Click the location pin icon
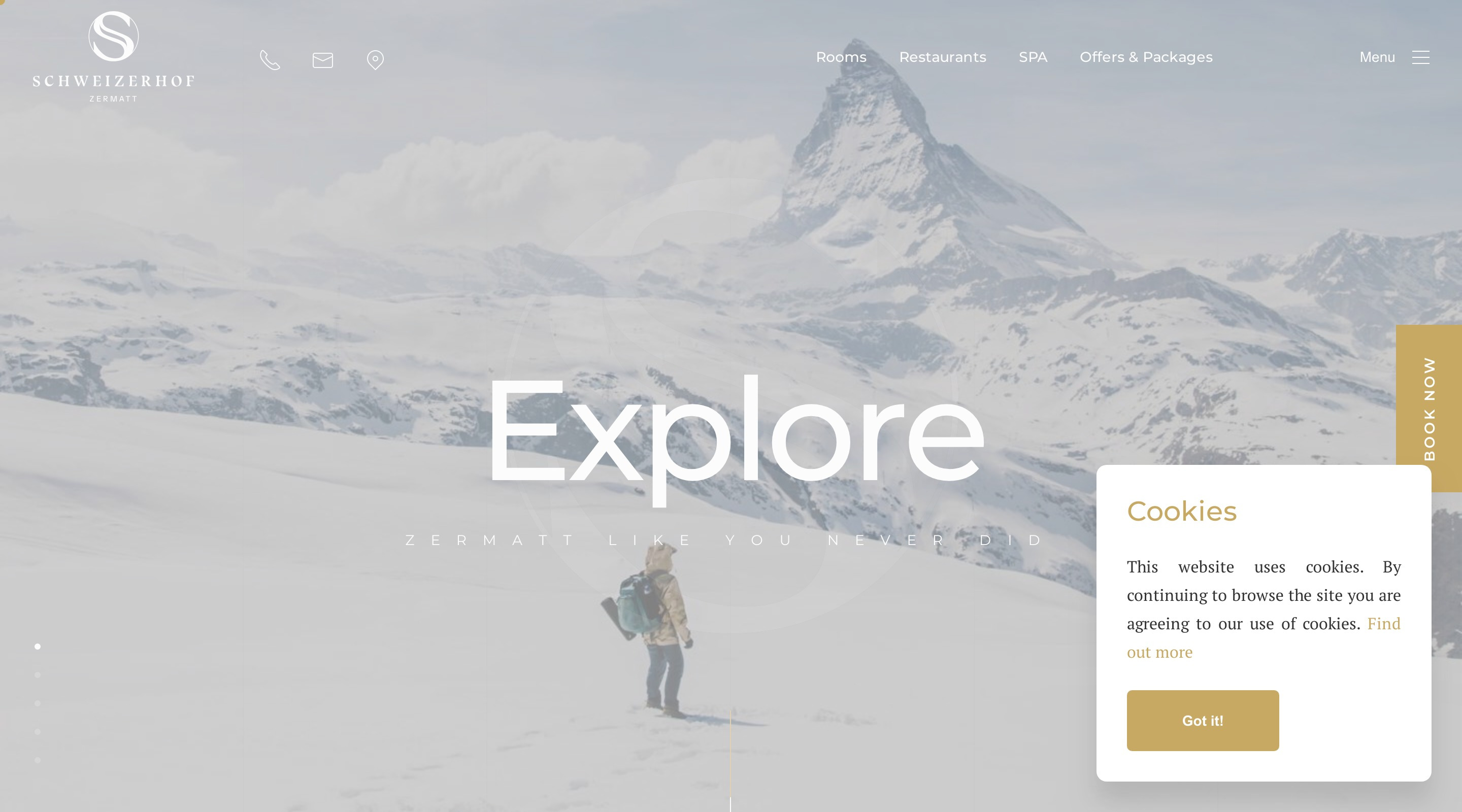The width and height of the screenshot is (1462, 812). pyautogui.click(x=375, y=59)
